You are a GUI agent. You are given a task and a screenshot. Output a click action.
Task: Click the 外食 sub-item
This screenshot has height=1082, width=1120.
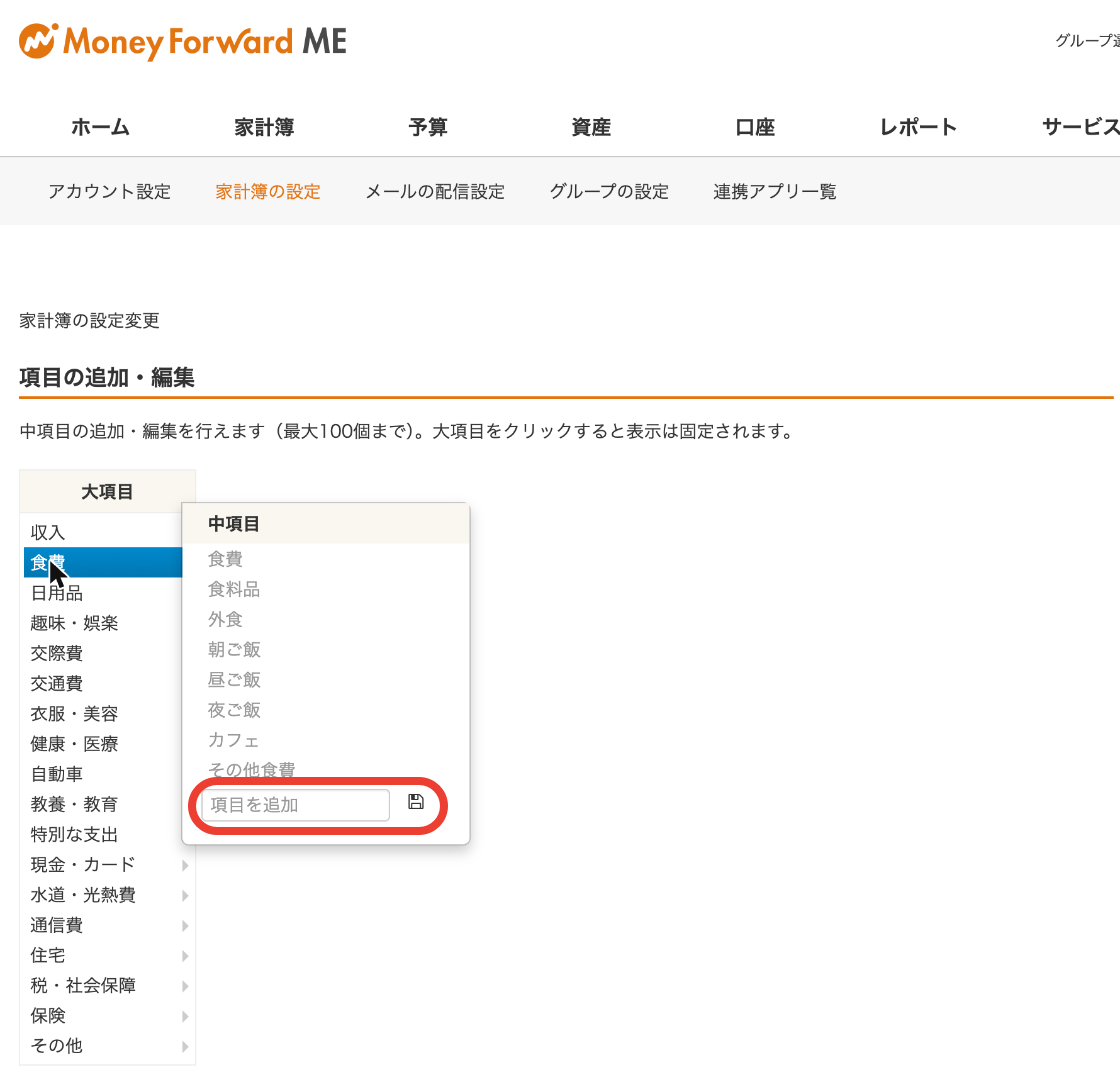coord(225,619)
